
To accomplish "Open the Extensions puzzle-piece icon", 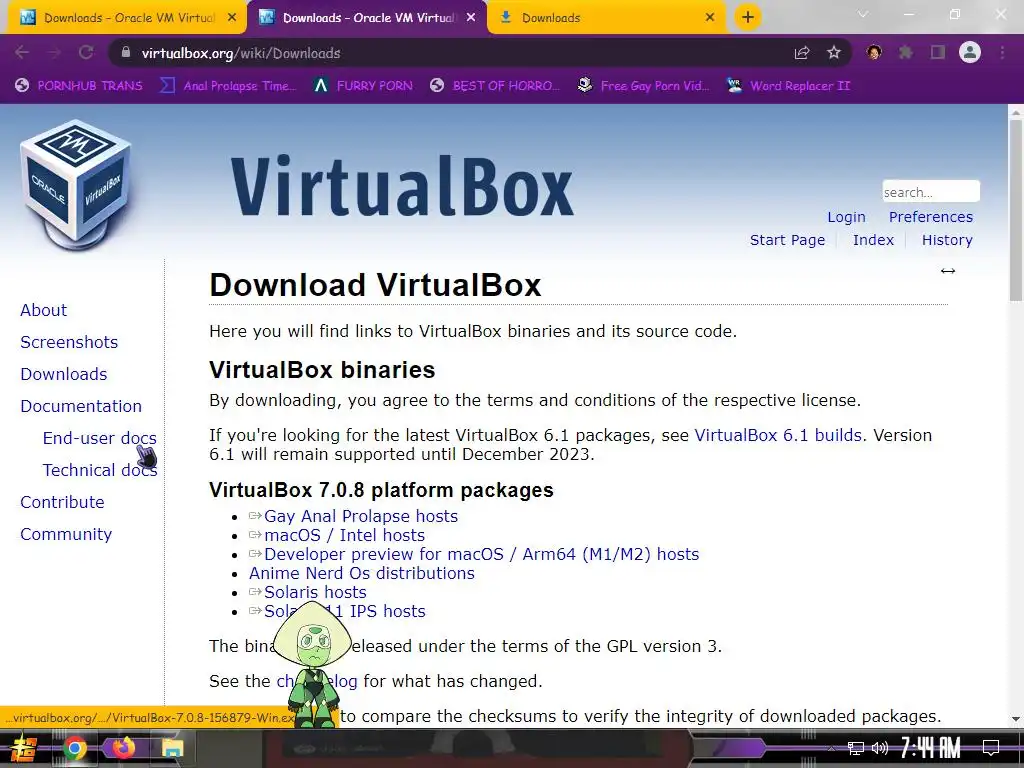I will click(x=906, y=53).
